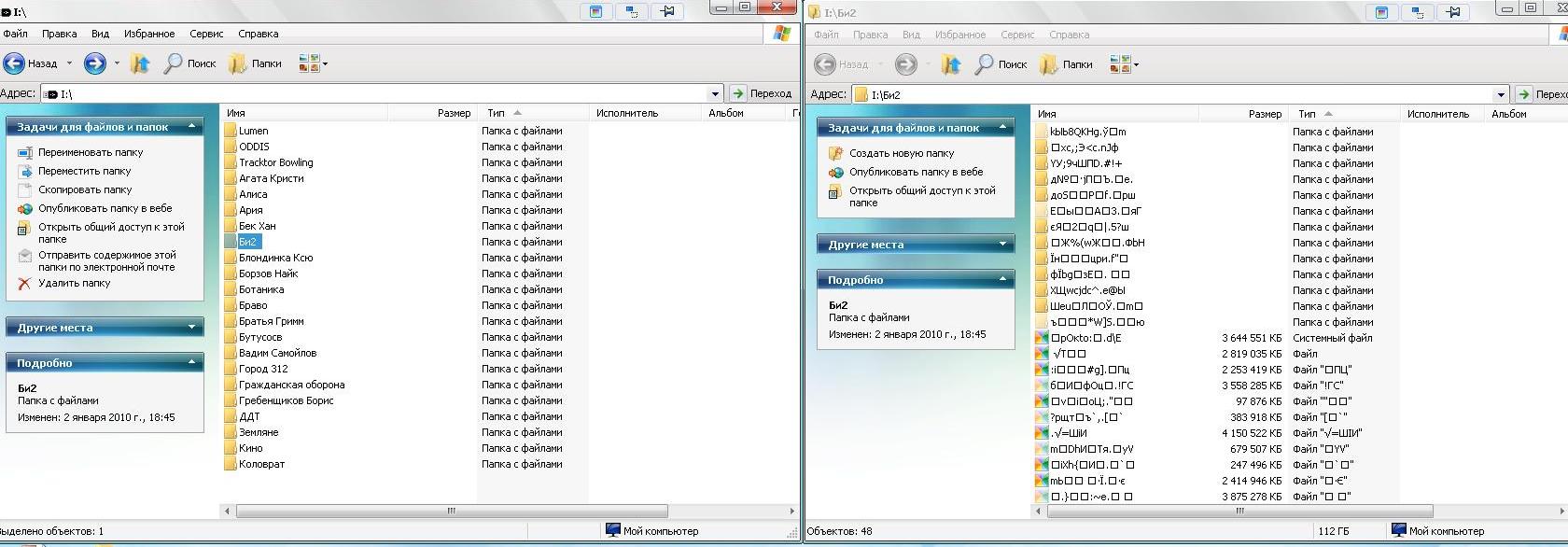Click the Скопировать папку task link

pyautogui.click(x=85, y=189)
